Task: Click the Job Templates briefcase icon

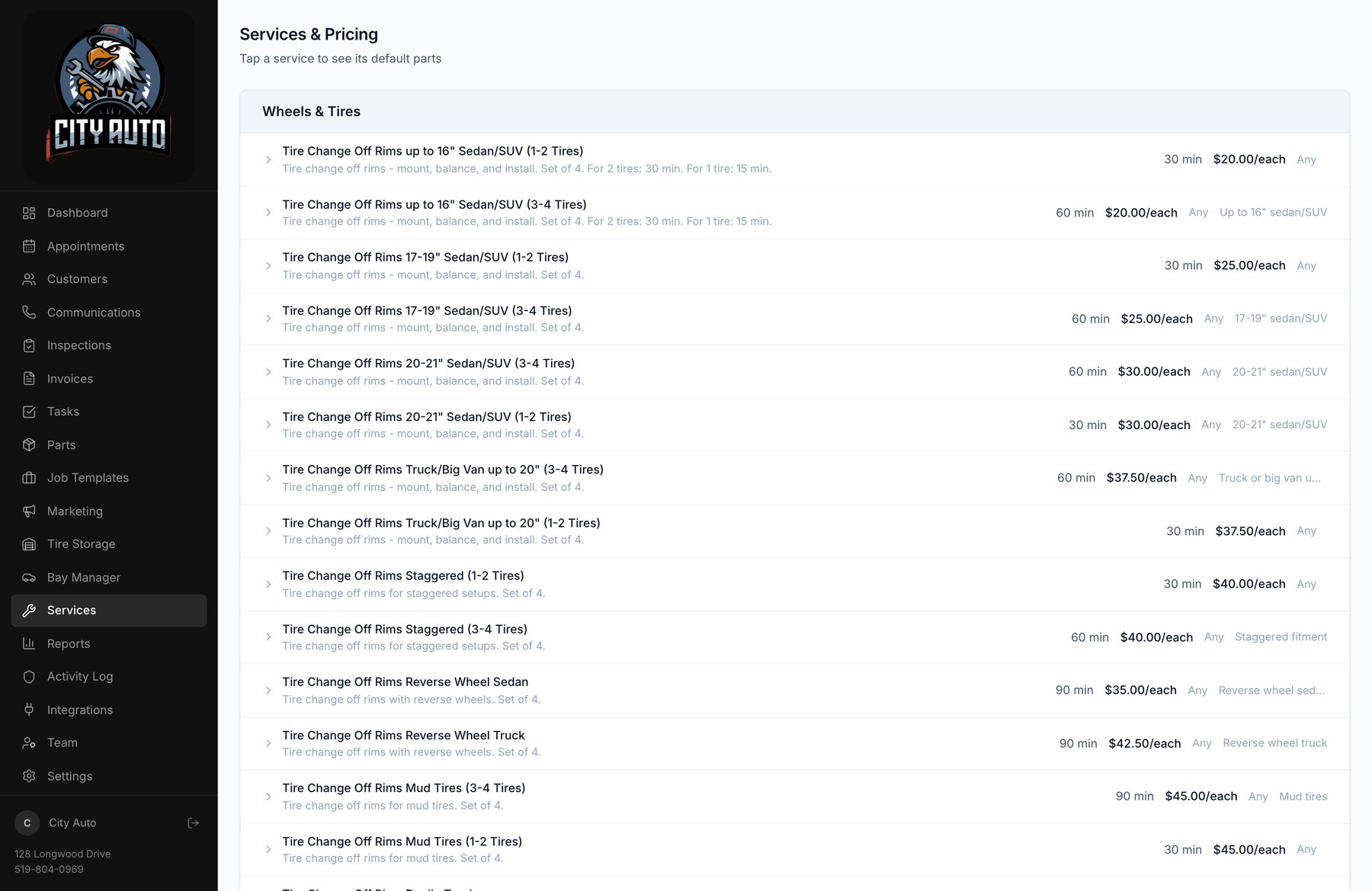Action: 29,478
